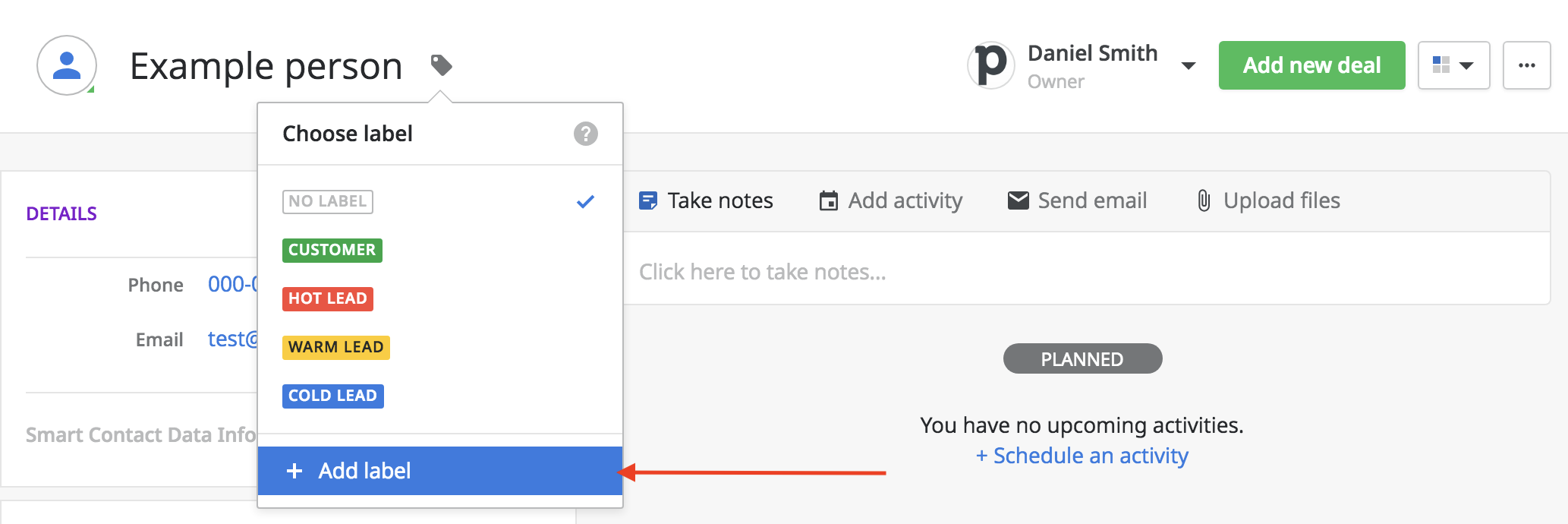This screenshot has width=1568, height=524.
Task: Choose the blue COLD LEAD label
Action: (333, 396)
